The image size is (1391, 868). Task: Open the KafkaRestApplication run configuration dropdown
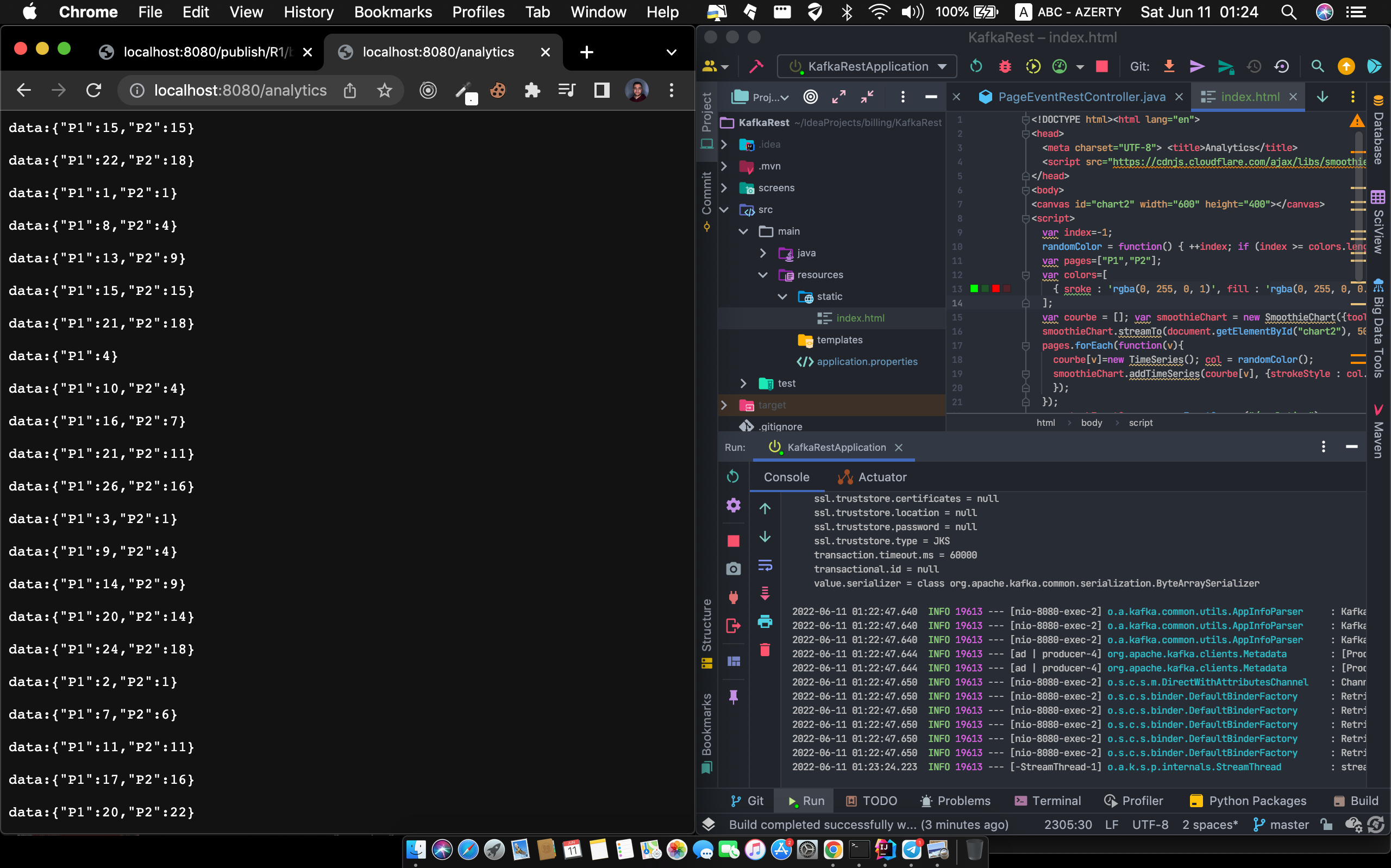point(867,67)
